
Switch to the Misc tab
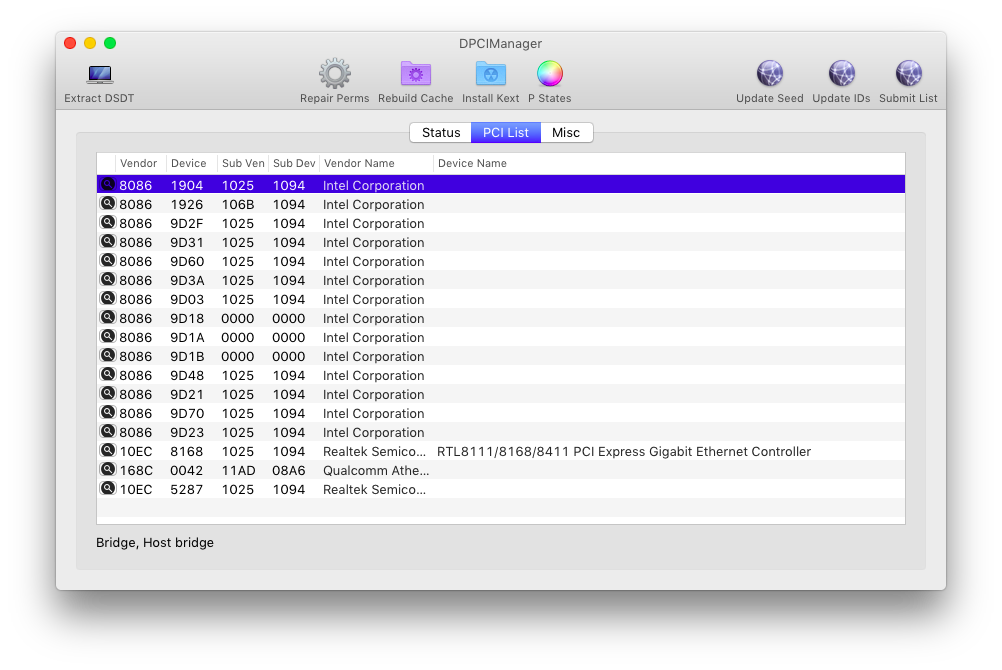click(566, 133)
